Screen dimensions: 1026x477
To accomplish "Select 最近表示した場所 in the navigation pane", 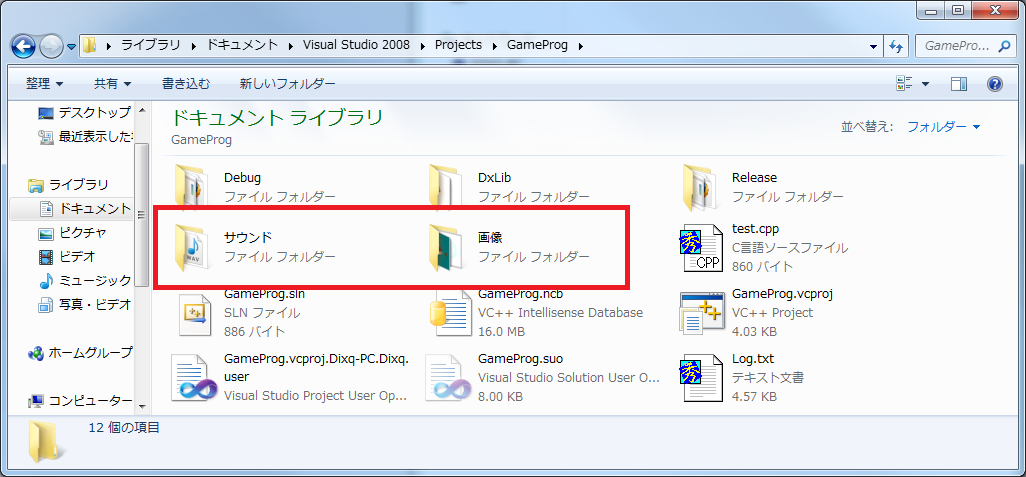I will 85,137.
